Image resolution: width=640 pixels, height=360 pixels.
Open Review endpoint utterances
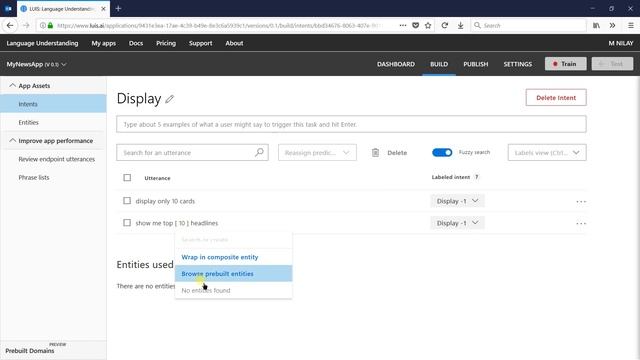[x=56, y=159]
